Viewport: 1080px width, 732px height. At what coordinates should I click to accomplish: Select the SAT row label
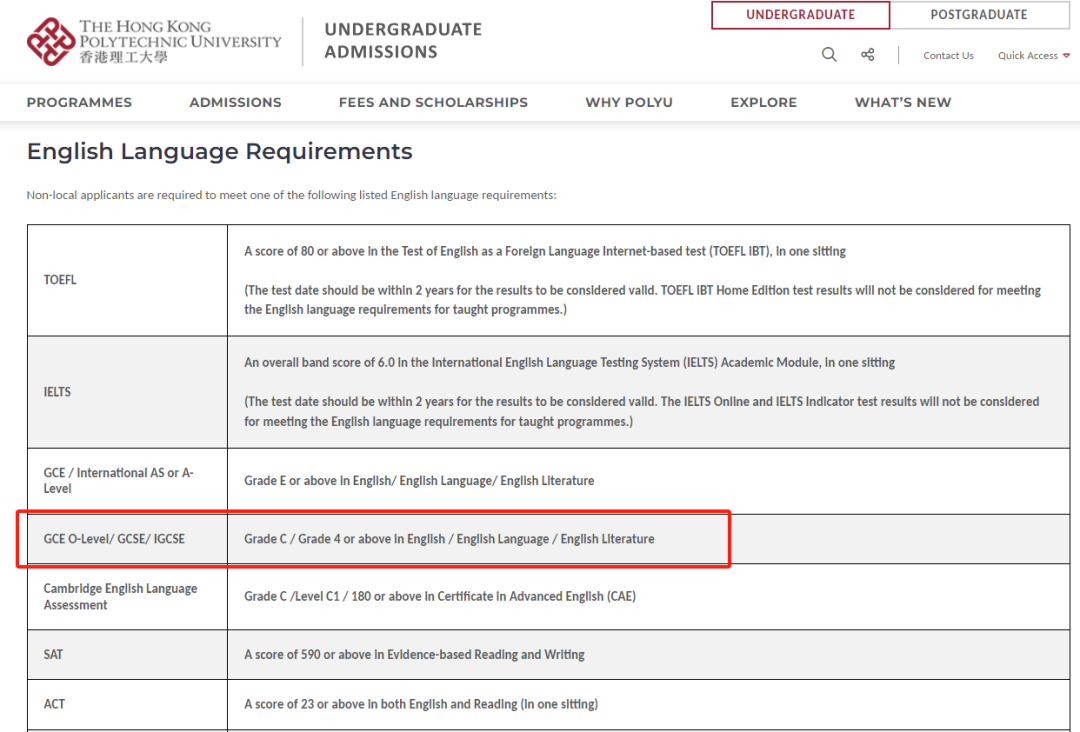(x=53, y=654)
